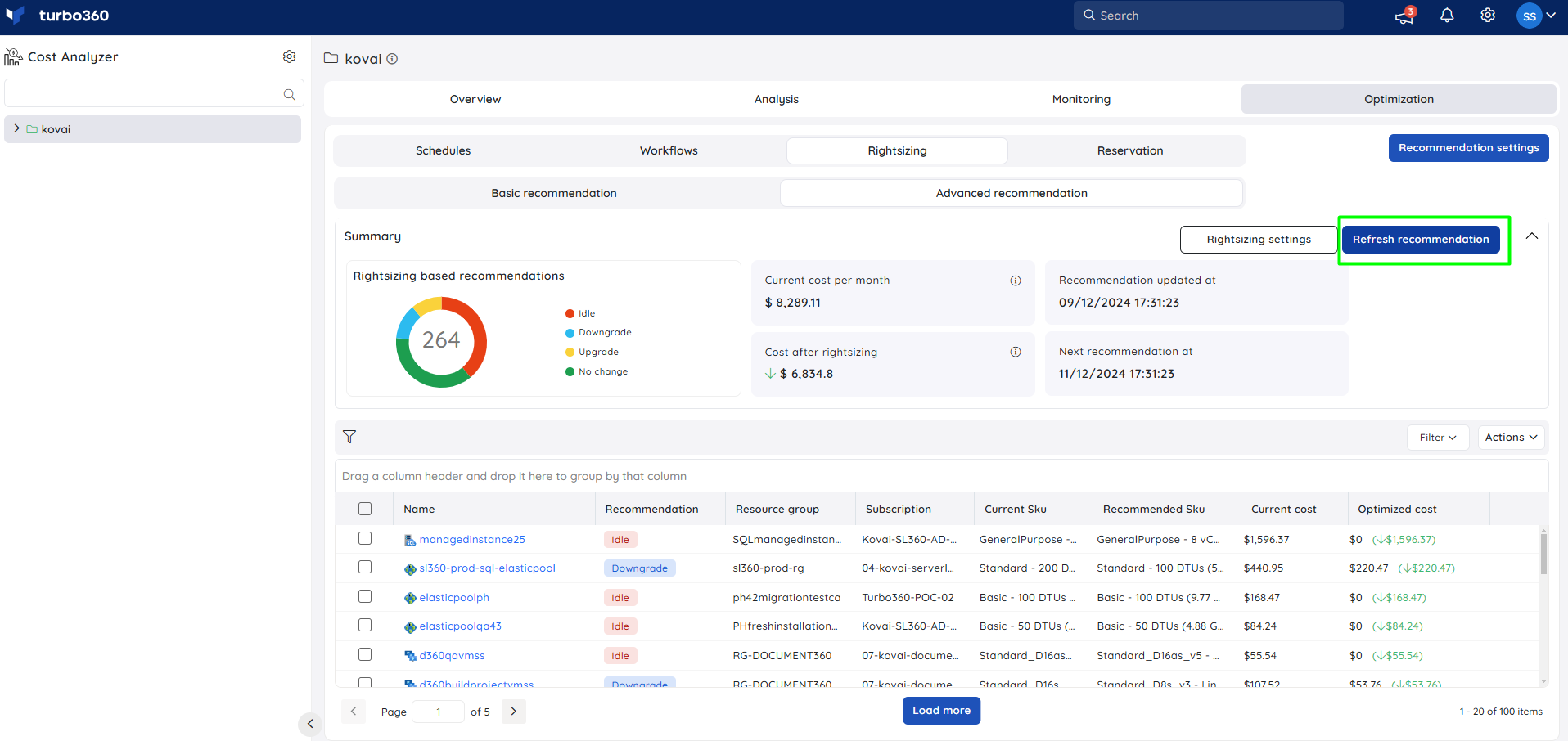
Task: Collapse the sidebar with arrow button
Action: 309,723
